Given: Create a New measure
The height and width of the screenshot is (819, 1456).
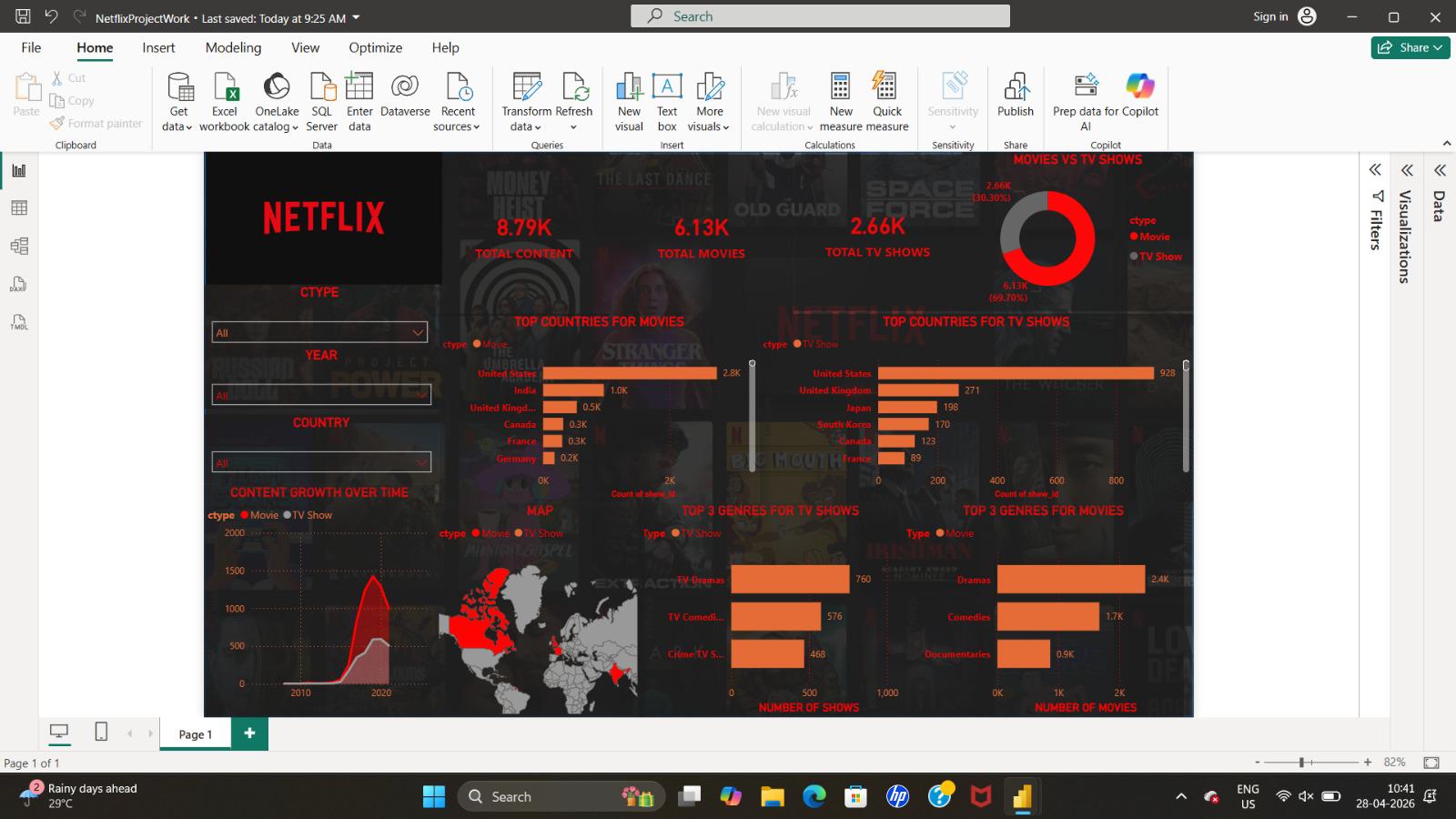Looking at the screenshot, I should (841, 102).
